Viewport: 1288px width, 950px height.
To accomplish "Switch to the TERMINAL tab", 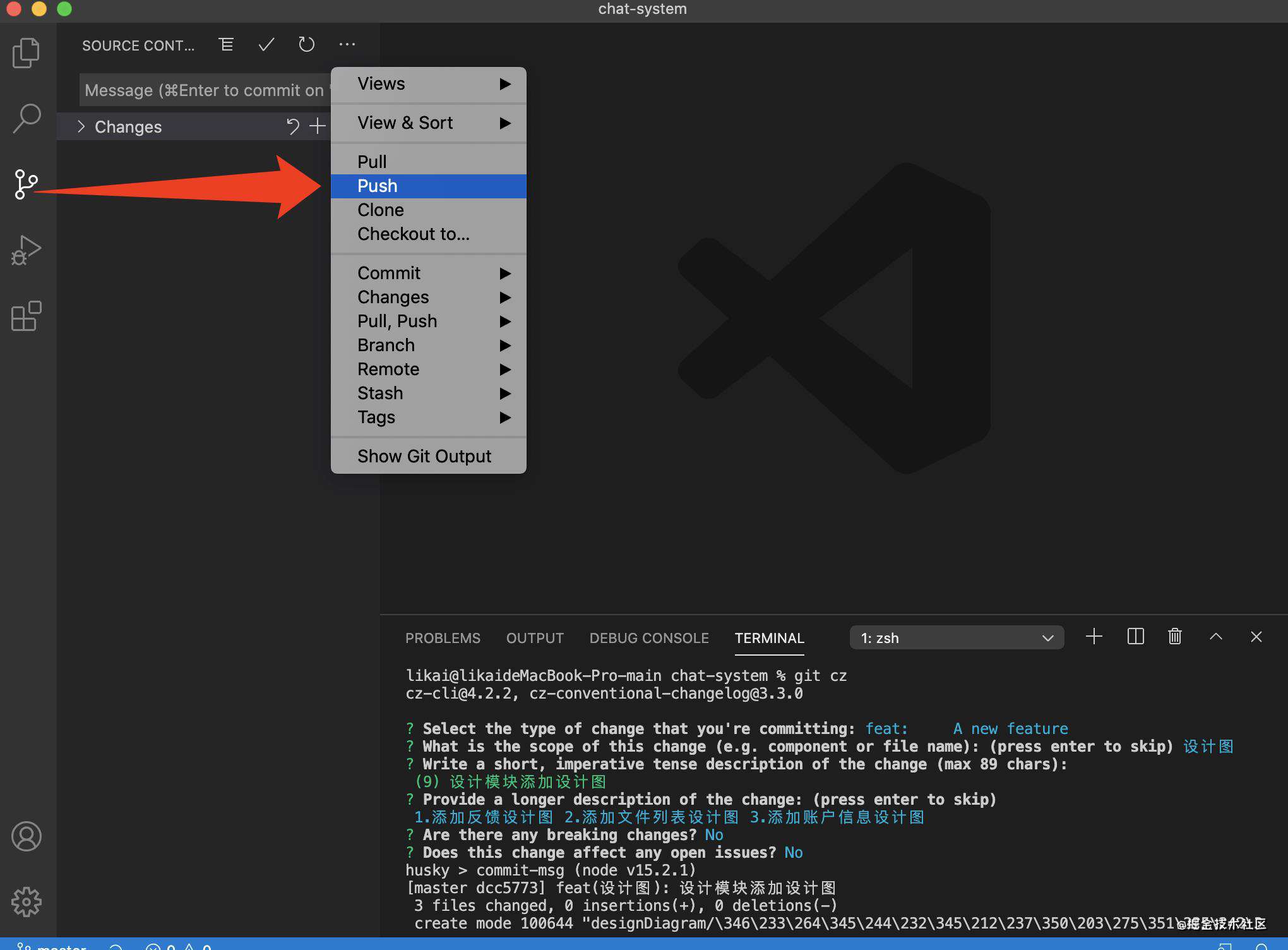I will (x=769, y=638).
